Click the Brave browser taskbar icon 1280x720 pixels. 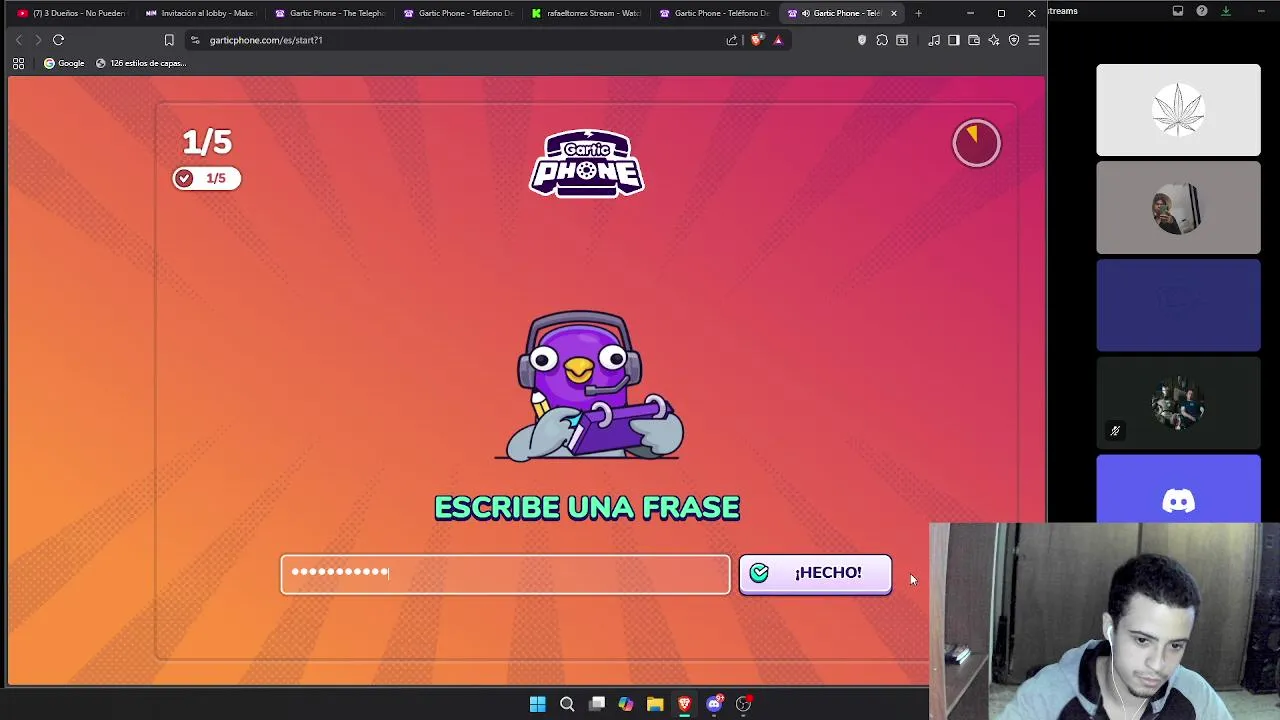point(685,704)
